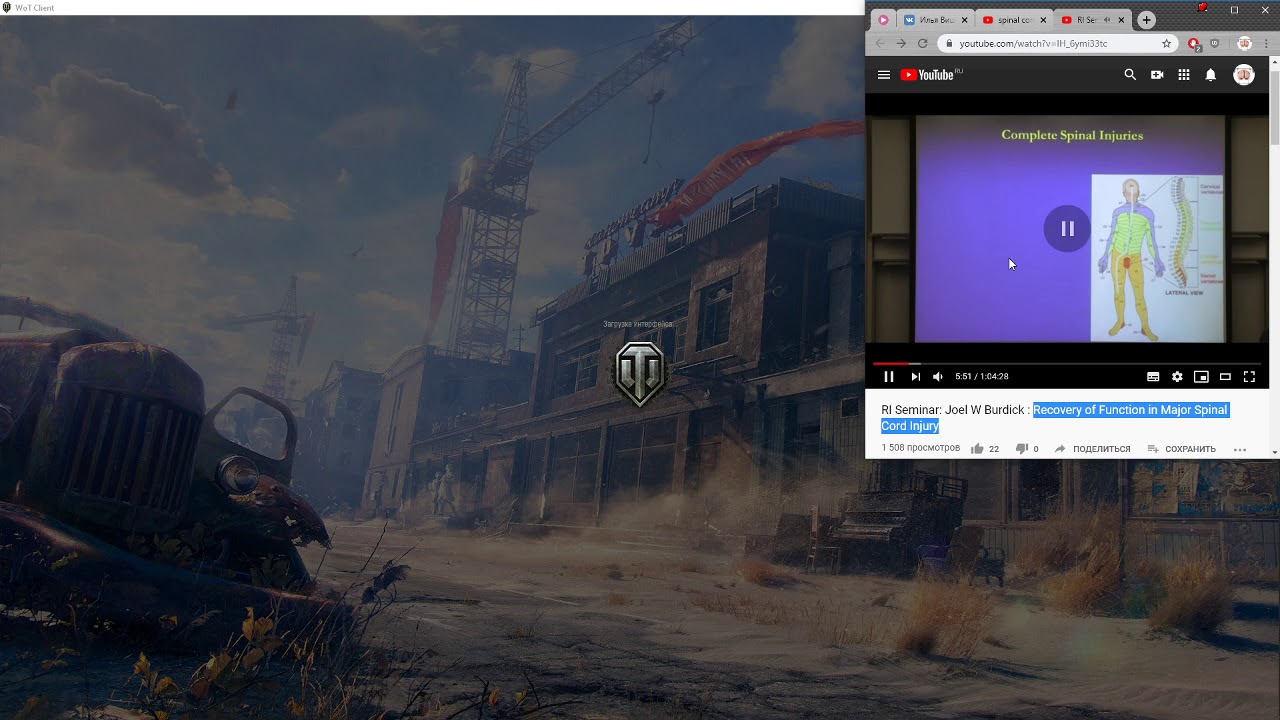Open the YouTube hamburger guide menu
Screen dimensions: 1280x720
coord(884,75)
